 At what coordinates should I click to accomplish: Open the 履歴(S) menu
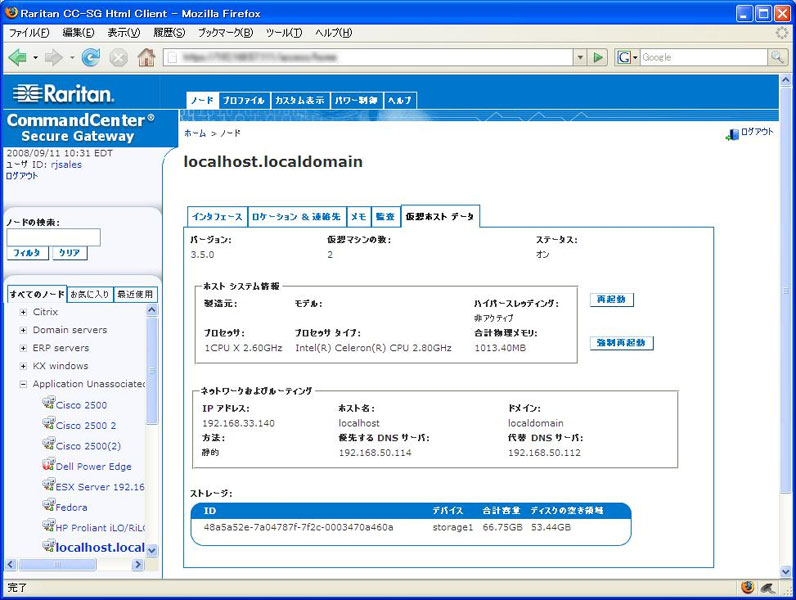[169, 33]
